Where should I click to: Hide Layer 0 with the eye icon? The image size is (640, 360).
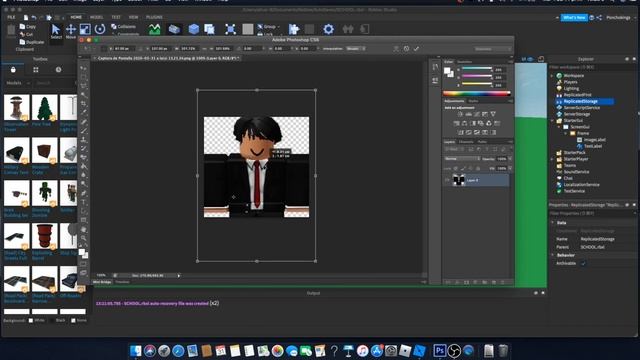447,180
